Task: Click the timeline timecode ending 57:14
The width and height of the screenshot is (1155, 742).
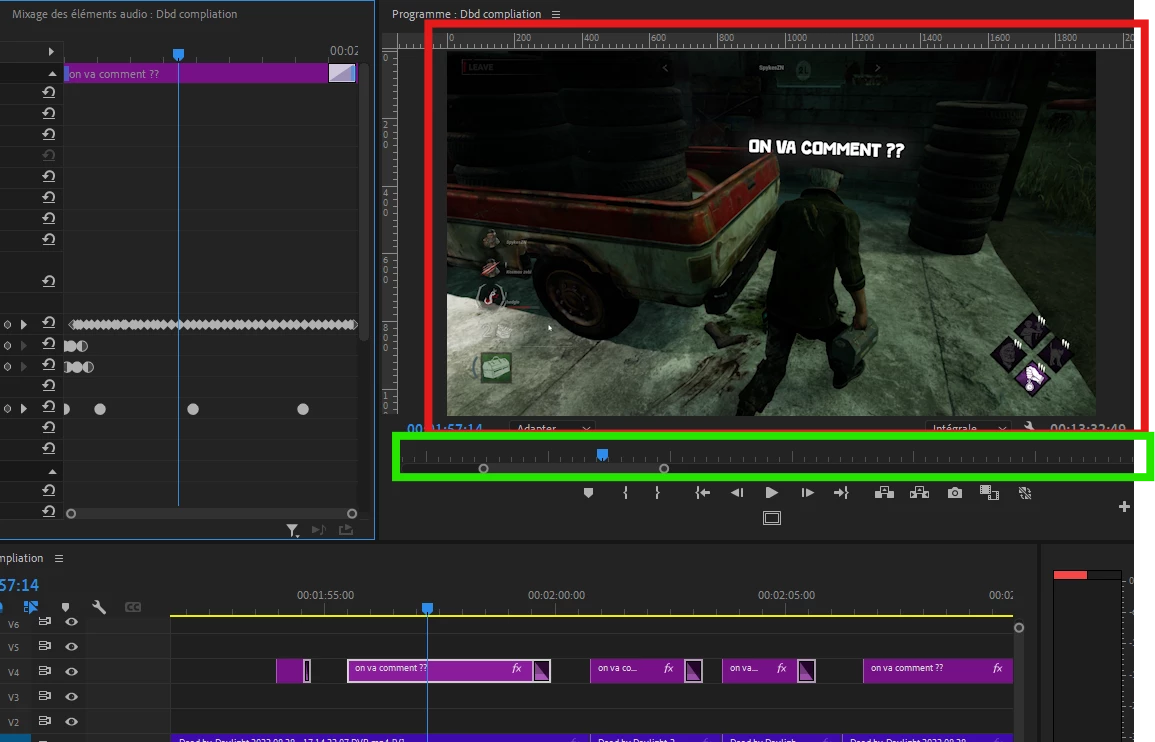Action: pos(19,585)
